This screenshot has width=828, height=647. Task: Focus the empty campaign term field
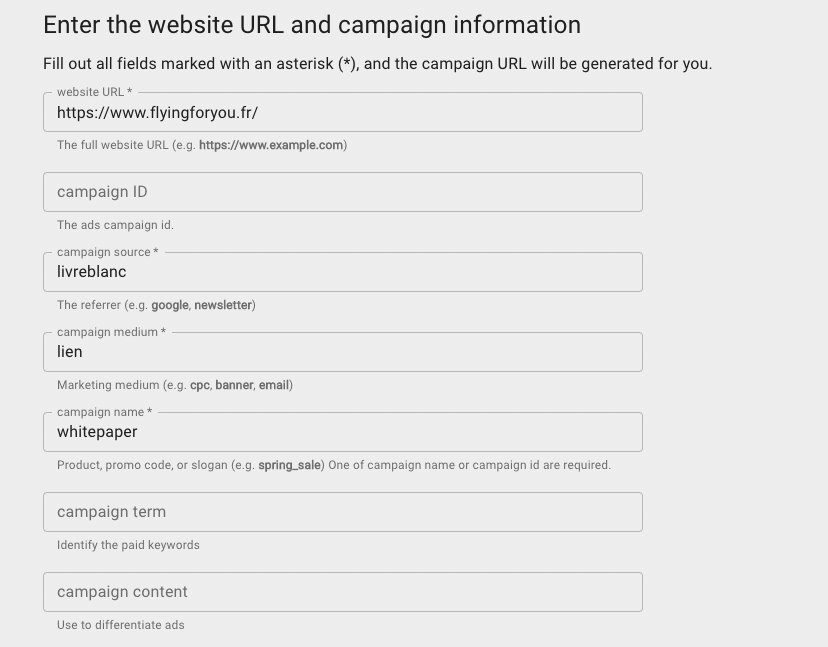tap(342, 512)
